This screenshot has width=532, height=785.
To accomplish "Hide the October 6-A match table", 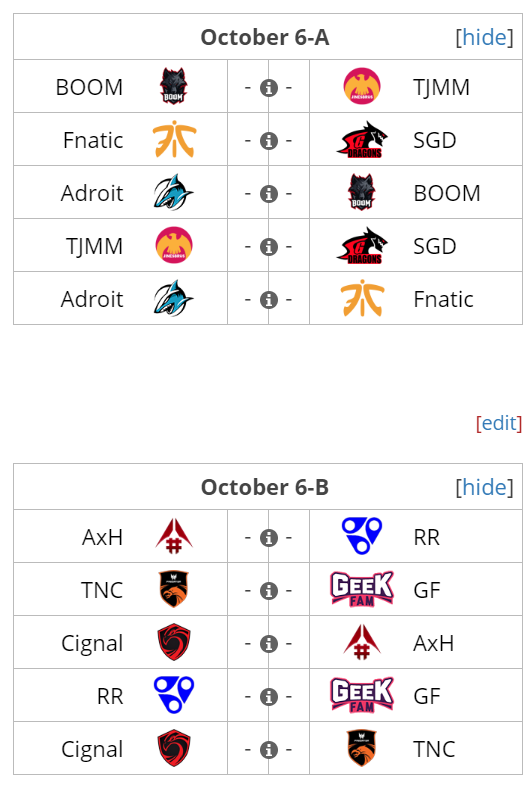I will (x=484, y=38).
